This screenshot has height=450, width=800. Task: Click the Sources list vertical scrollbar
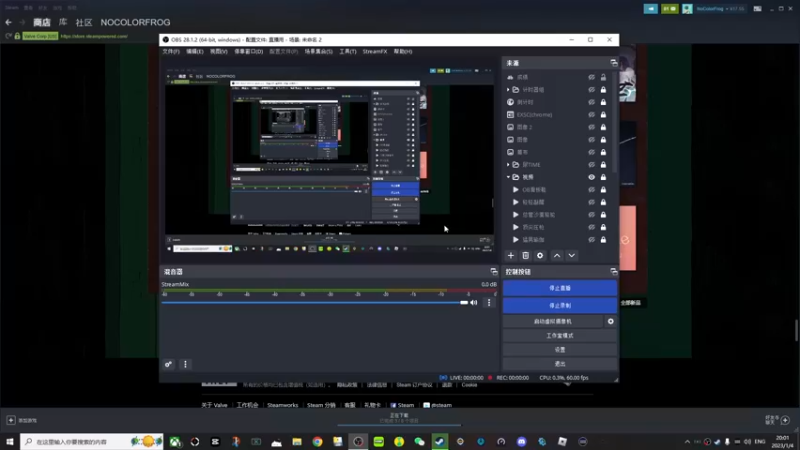(x=615, y=122)
